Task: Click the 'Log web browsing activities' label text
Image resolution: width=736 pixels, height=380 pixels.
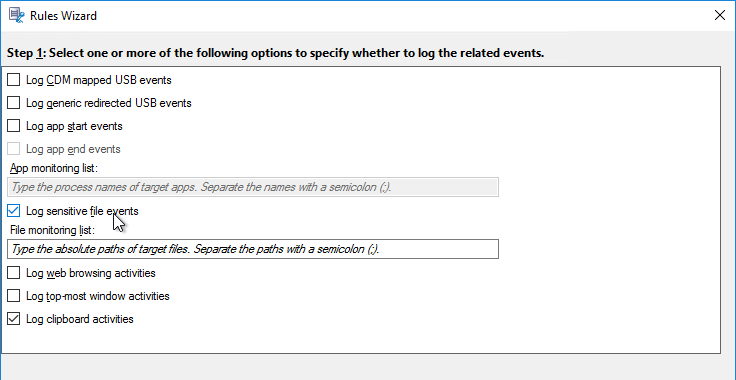Action: (x=91, y=273)
